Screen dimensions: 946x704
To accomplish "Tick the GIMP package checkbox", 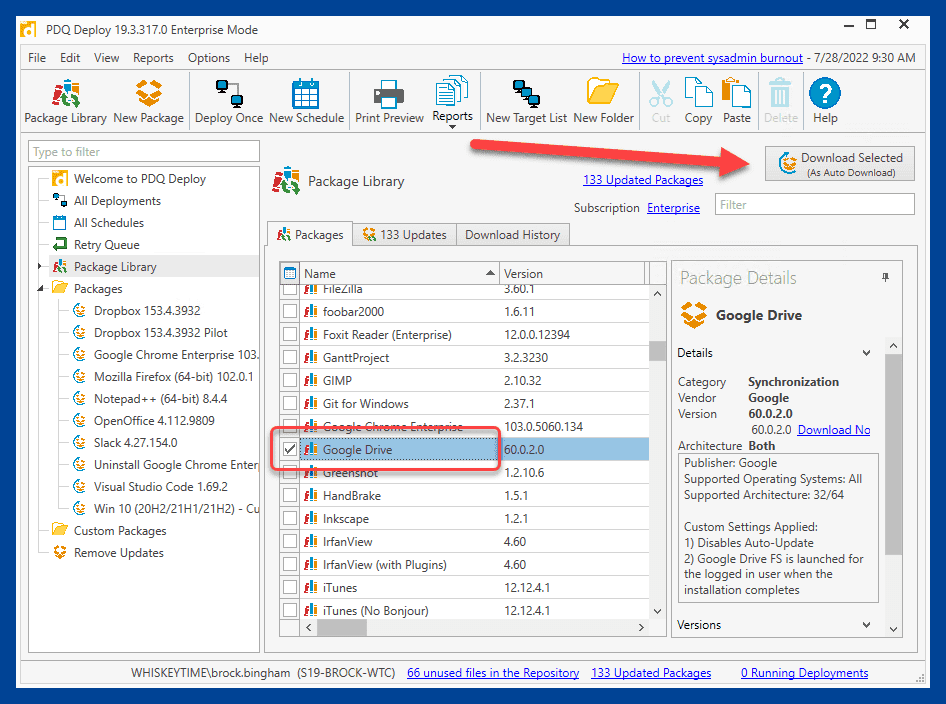I will 290,380.
